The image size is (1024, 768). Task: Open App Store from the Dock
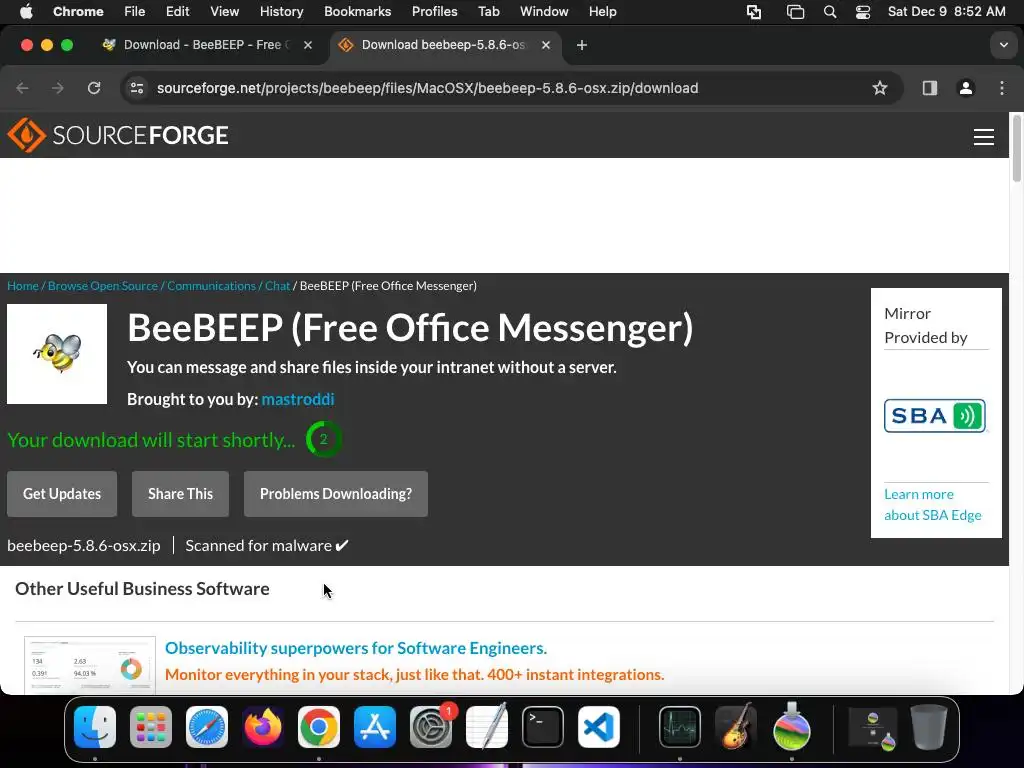point(375,727)
